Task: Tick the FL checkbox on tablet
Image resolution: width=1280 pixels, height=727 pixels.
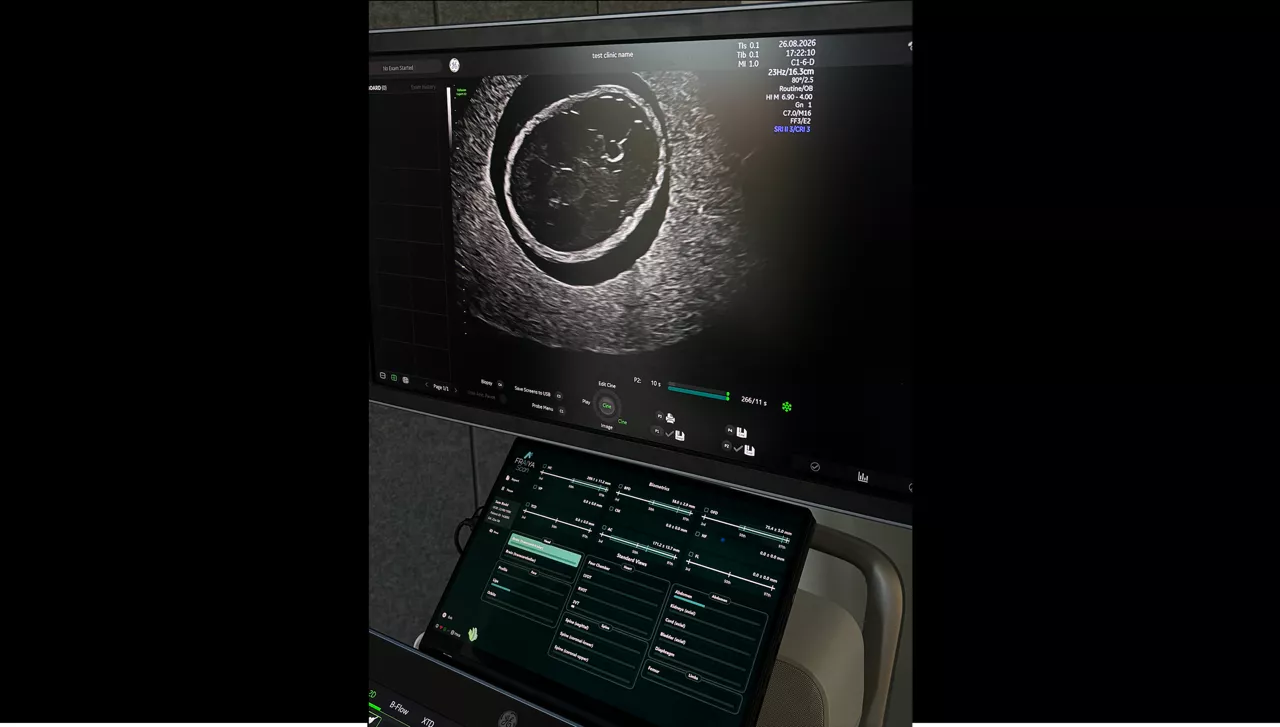Action: click(691, 555)
